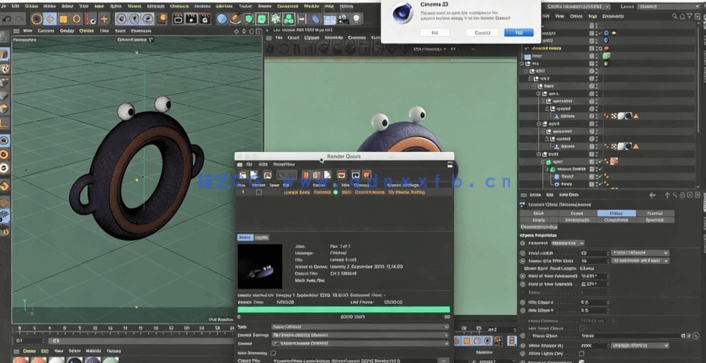Click the coordinate system icon
This screenshot has width=706, height=363.
click(162, 19)
